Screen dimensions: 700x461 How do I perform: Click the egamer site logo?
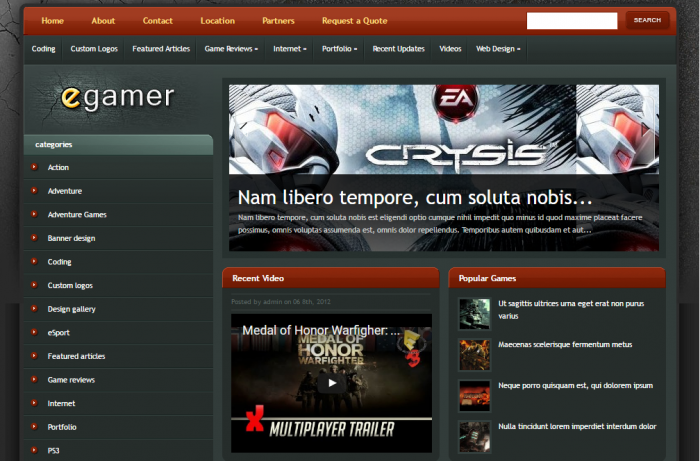pyautogui.click(x=117, y=98)
